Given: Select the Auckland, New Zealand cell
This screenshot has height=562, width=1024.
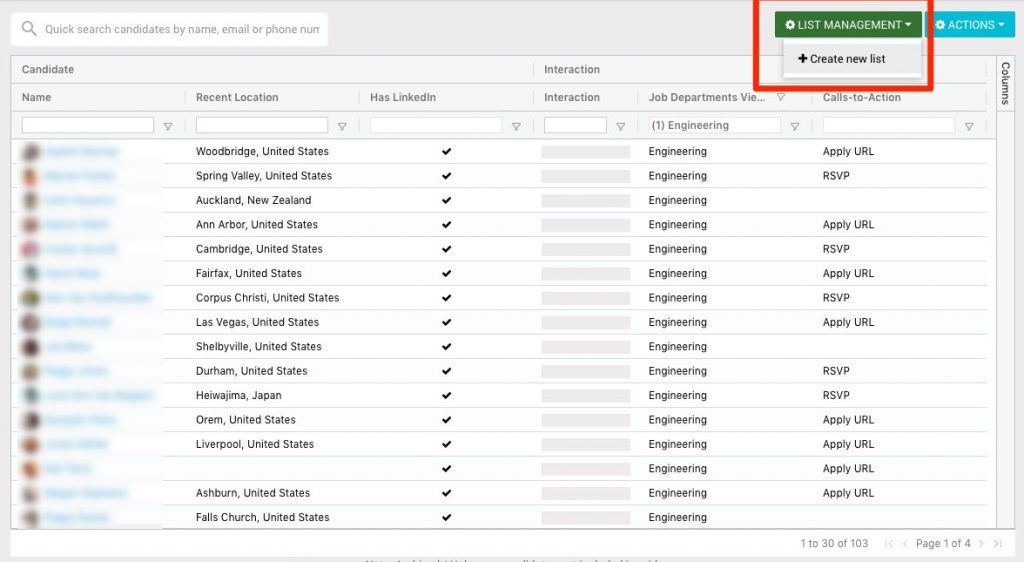Looking at the screenshot, I should 253,200.
